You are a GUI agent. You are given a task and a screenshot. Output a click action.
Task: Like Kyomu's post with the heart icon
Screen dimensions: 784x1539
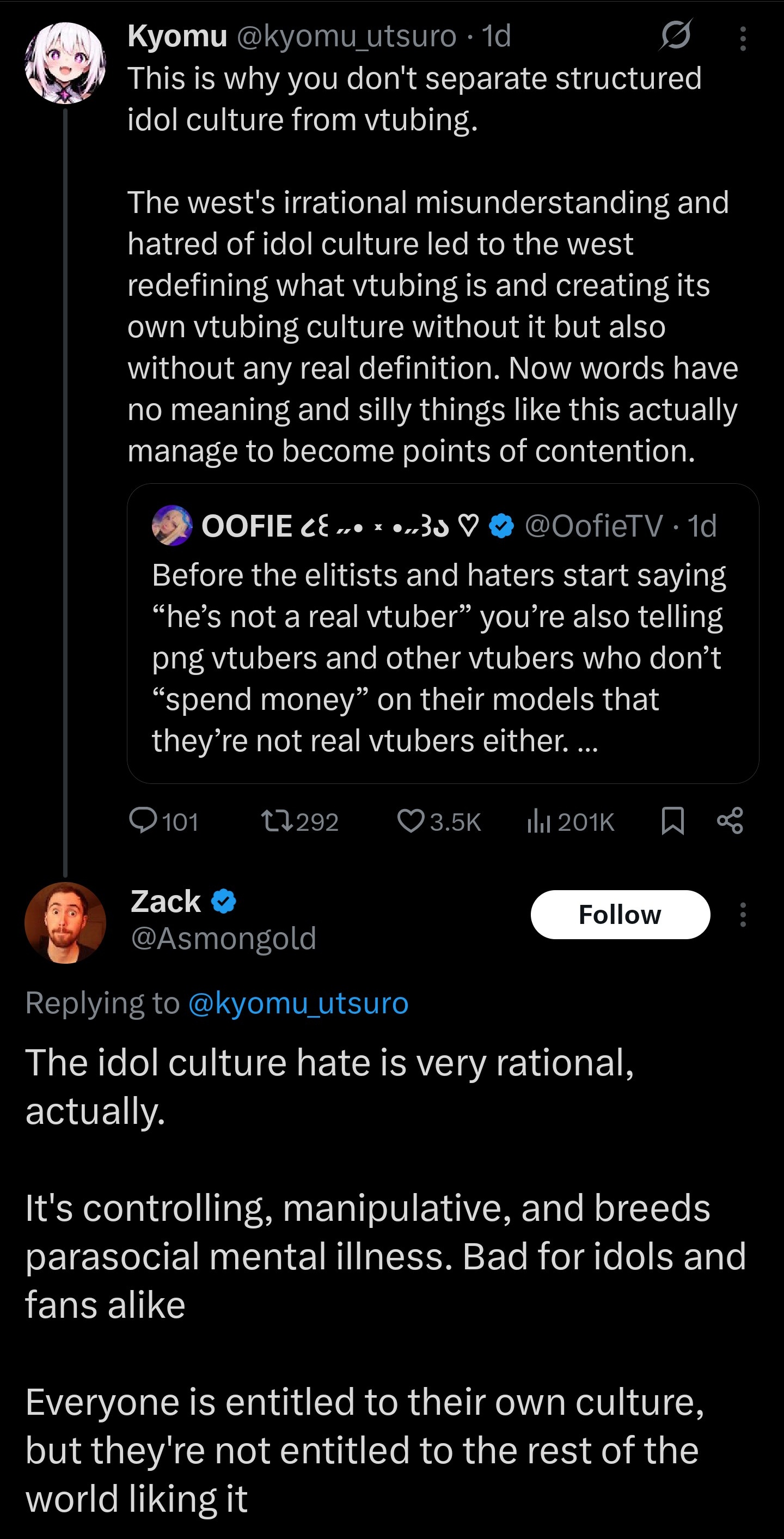(411, 820)
